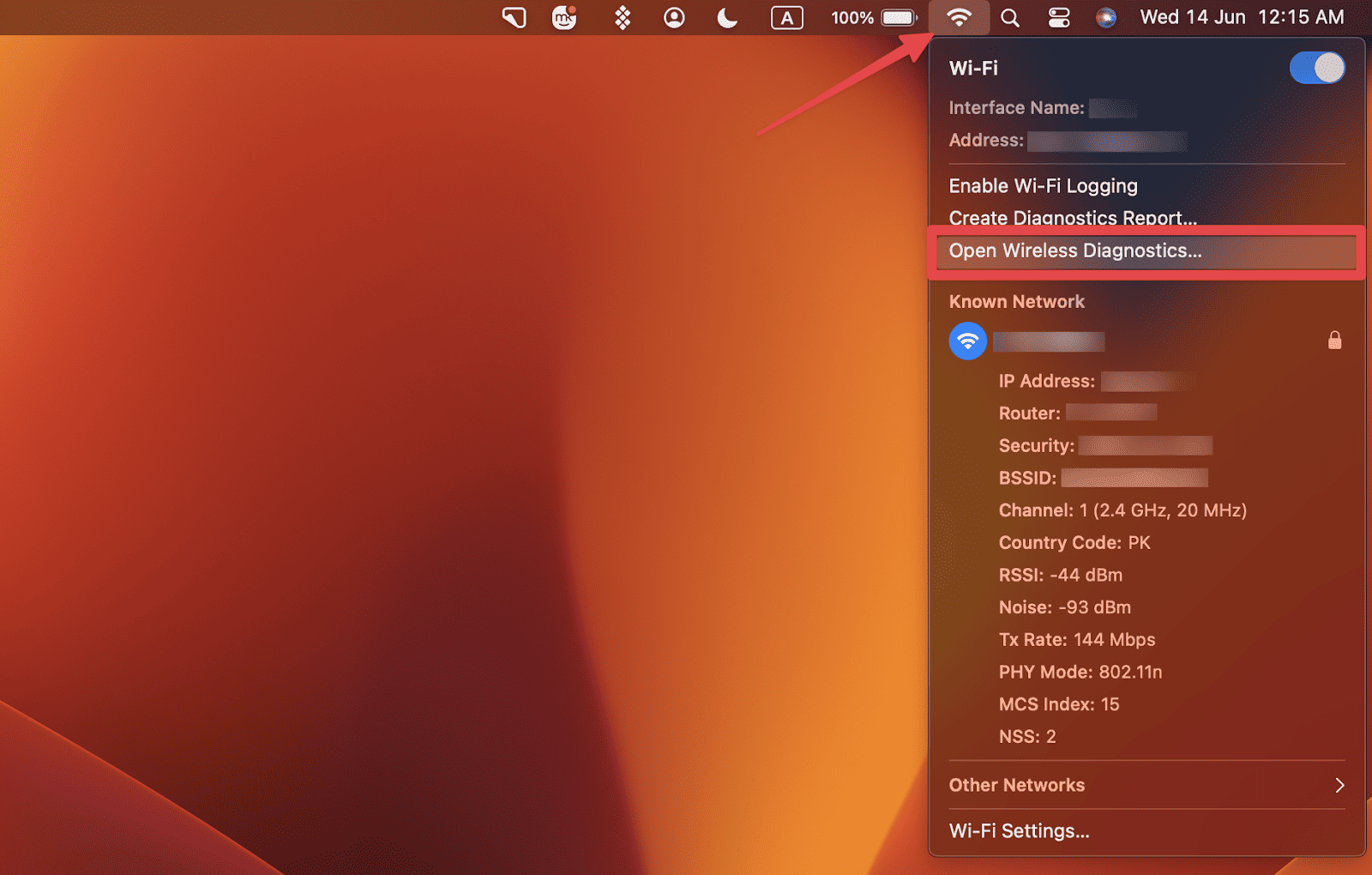
Task: Click the user account circle icon
Action: (675, 18)
